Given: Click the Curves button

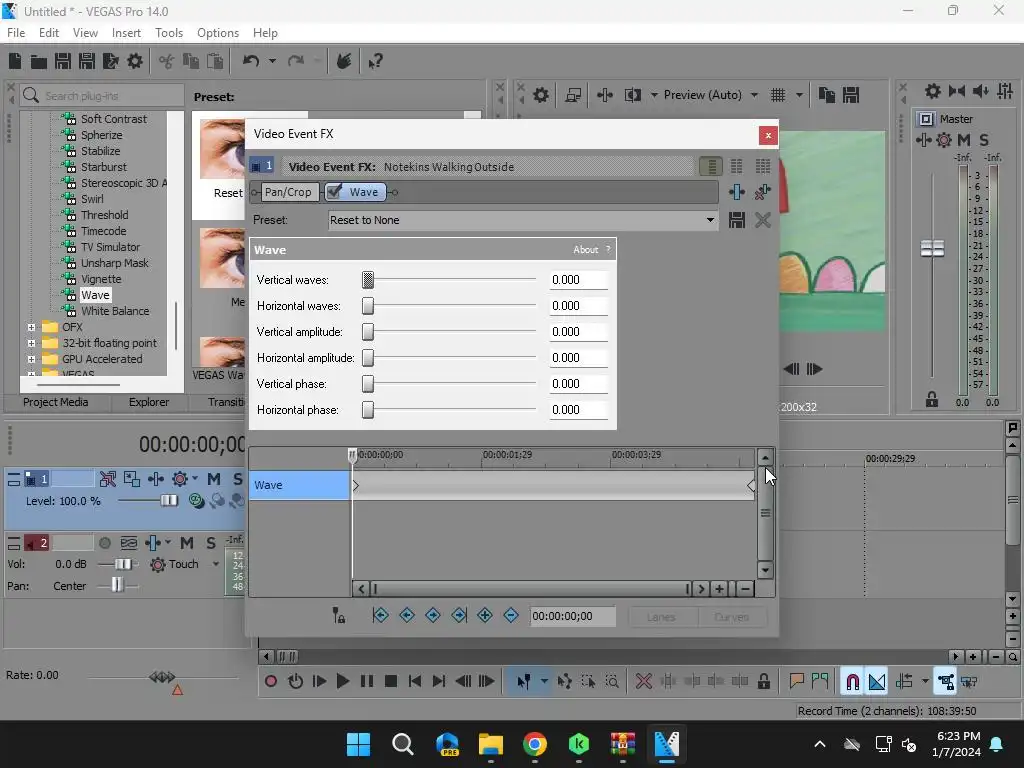Looking at the screenshot, I should click(x=731, y=617).
